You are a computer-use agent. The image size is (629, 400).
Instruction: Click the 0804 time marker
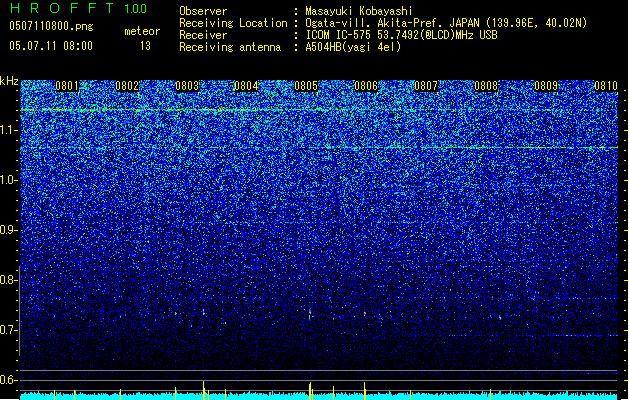point(246,86)
